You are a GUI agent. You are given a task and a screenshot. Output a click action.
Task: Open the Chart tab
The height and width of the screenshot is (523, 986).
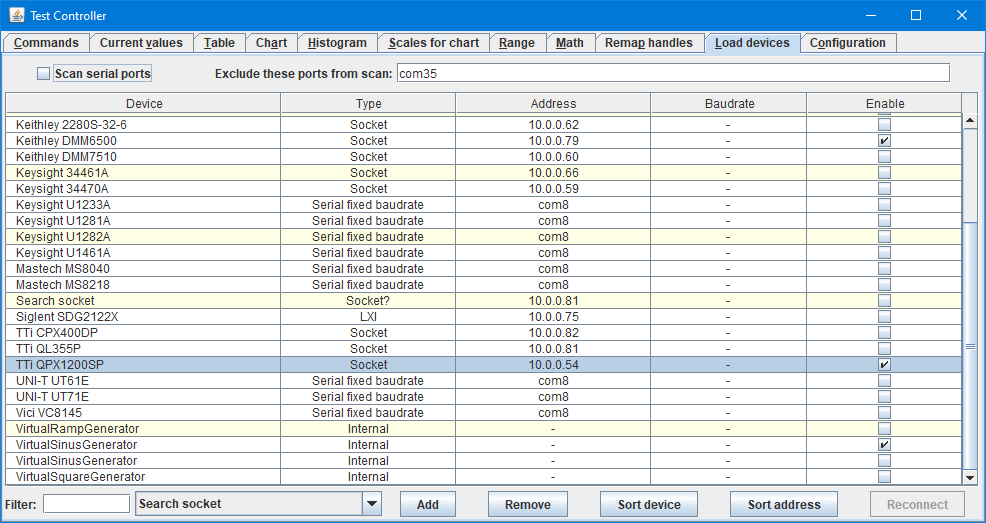point(271,43)
